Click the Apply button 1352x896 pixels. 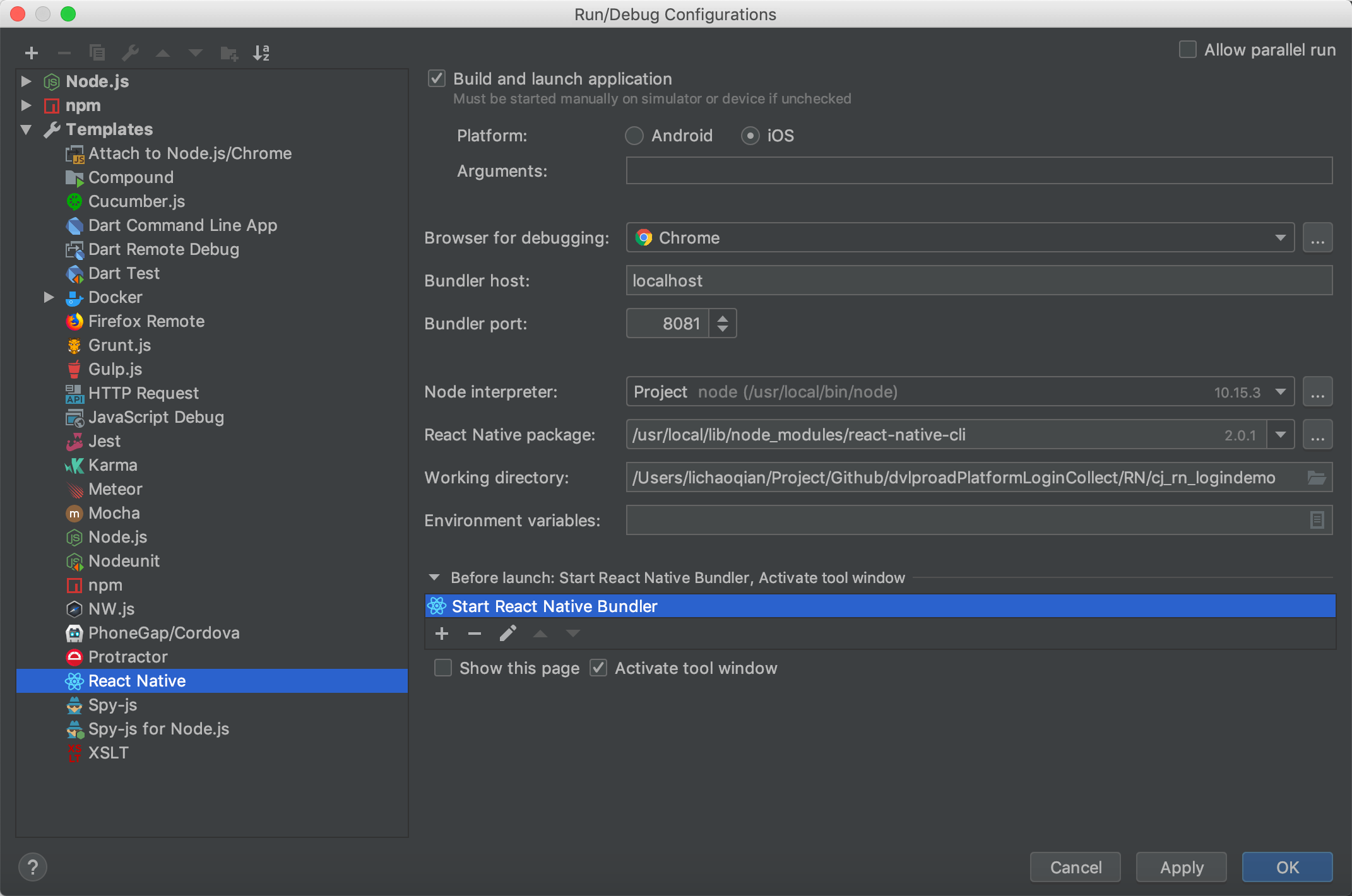click(1181, 867)
